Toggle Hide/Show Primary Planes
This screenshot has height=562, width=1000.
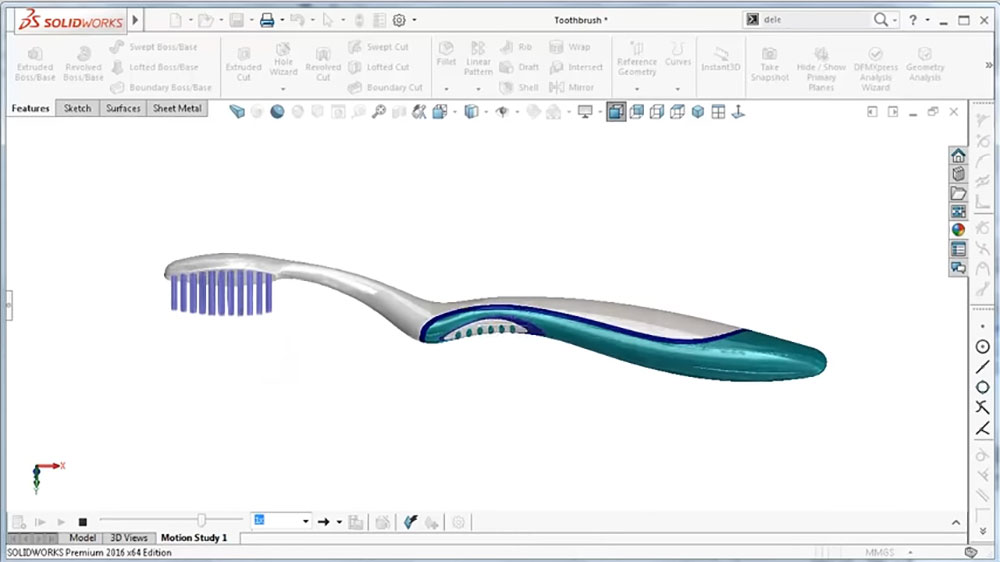tap(821, 68)
